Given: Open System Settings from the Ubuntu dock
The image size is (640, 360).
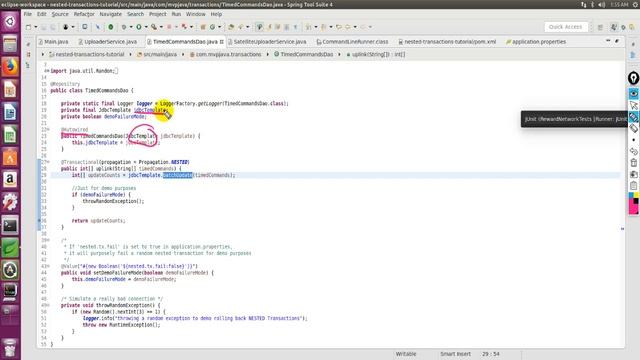Looking at the screenshot, I should [x=10, y=202].
